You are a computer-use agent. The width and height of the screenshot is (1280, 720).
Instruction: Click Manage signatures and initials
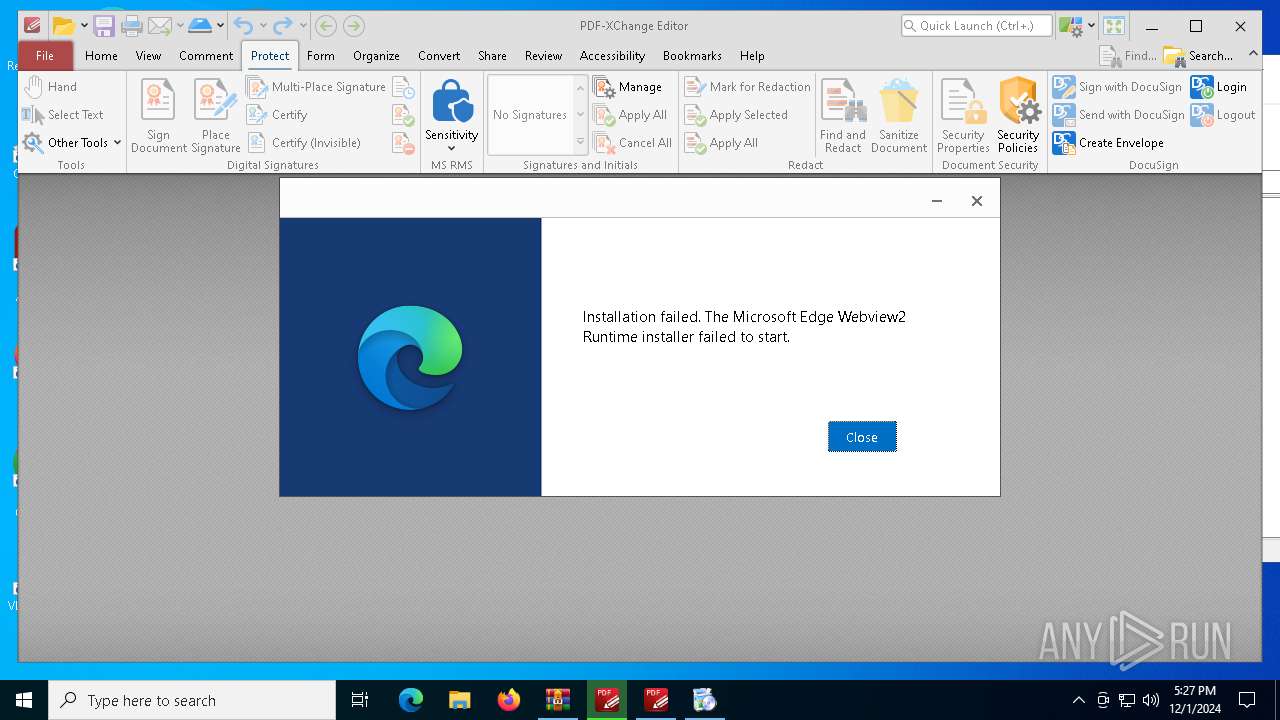point(629,87)
